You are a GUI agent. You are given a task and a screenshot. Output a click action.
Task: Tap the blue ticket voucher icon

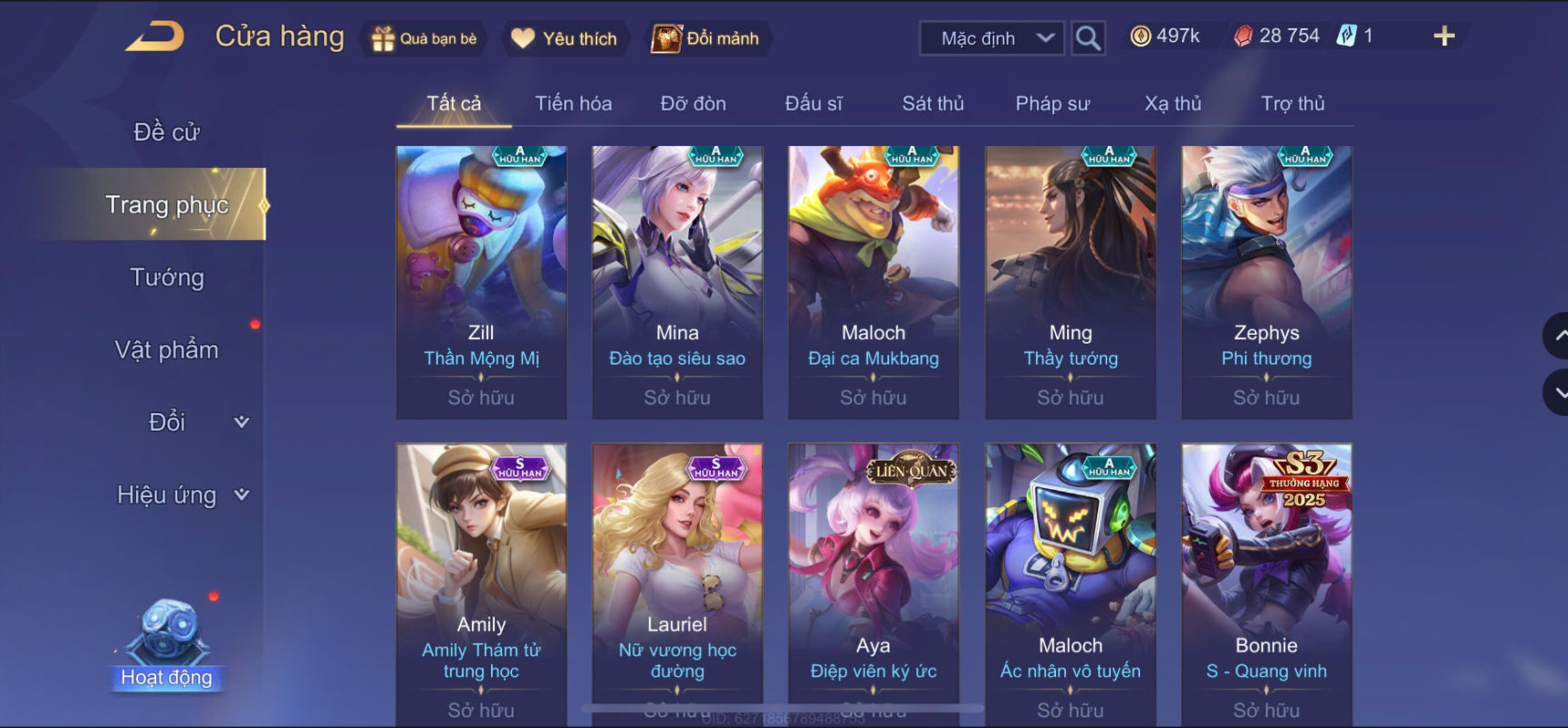pyautogui.click(x=1346, y=36)
